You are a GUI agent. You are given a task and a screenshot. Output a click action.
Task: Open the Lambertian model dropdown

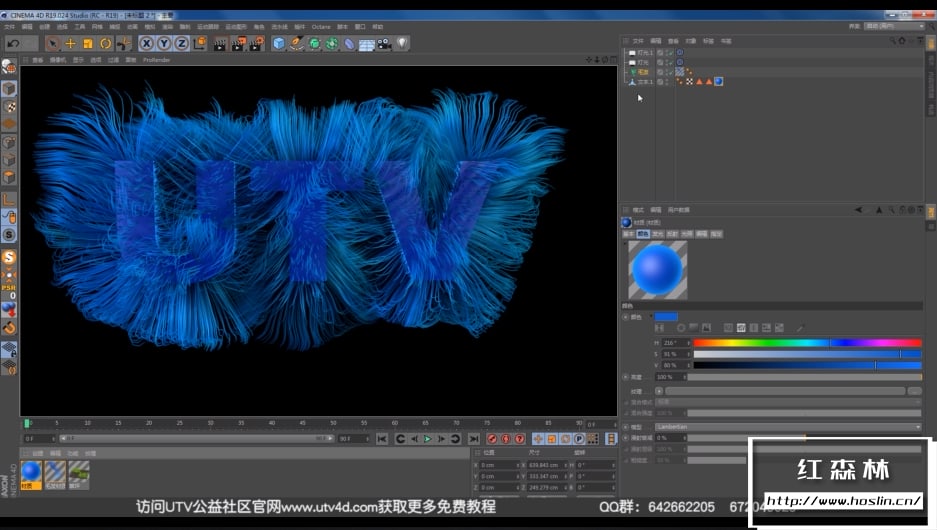(x=788, y=427)
